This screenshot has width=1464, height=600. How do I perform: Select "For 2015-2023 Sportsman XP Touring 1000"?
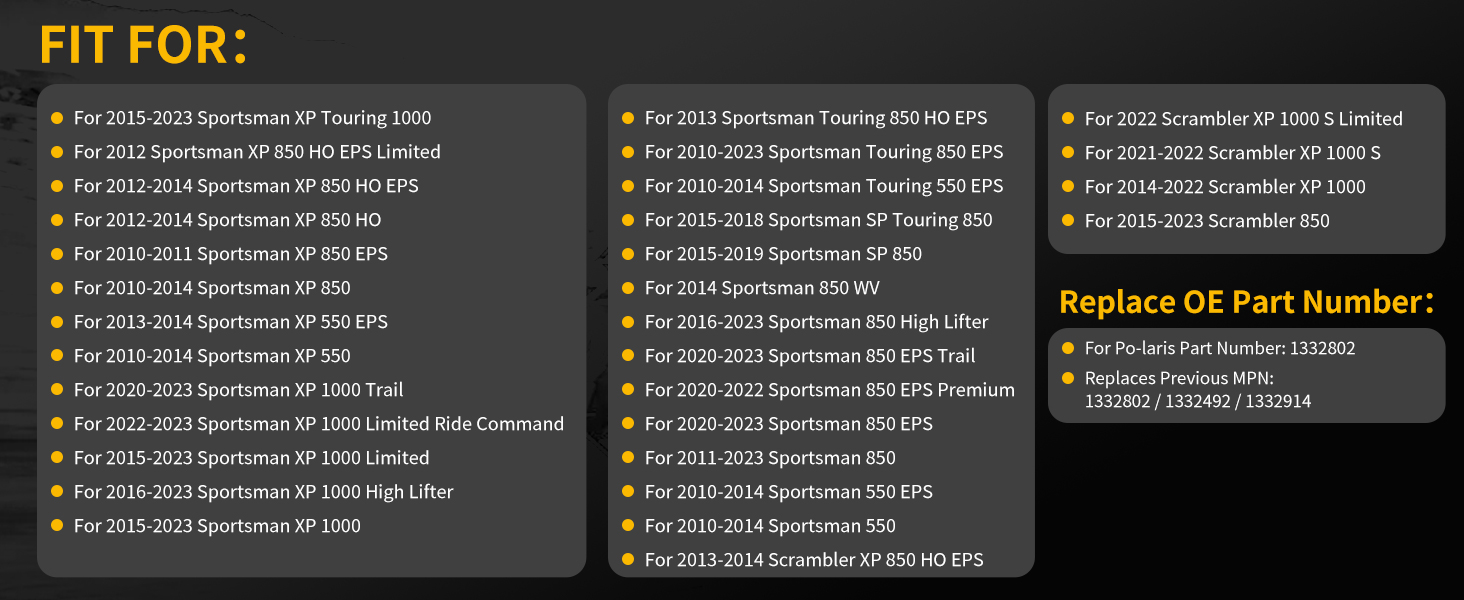tap(252, 118)
